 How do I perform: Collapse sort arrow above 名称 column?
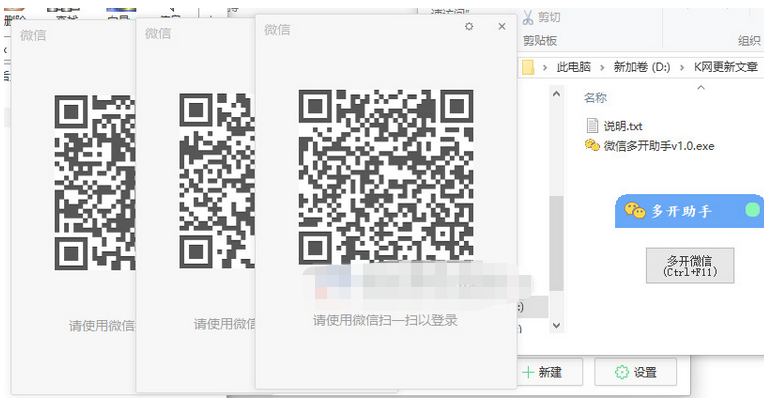[701, 88]
